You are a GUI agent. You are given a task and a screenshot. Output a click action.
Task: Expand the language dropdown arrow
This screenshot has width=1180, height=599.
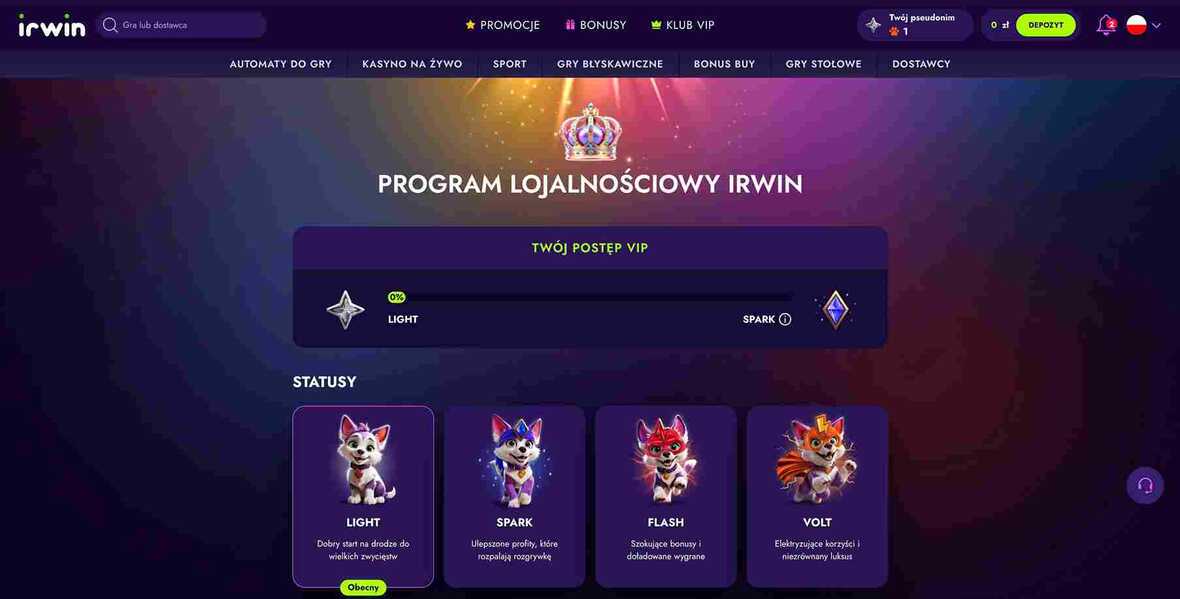[x=1157, y=26]
